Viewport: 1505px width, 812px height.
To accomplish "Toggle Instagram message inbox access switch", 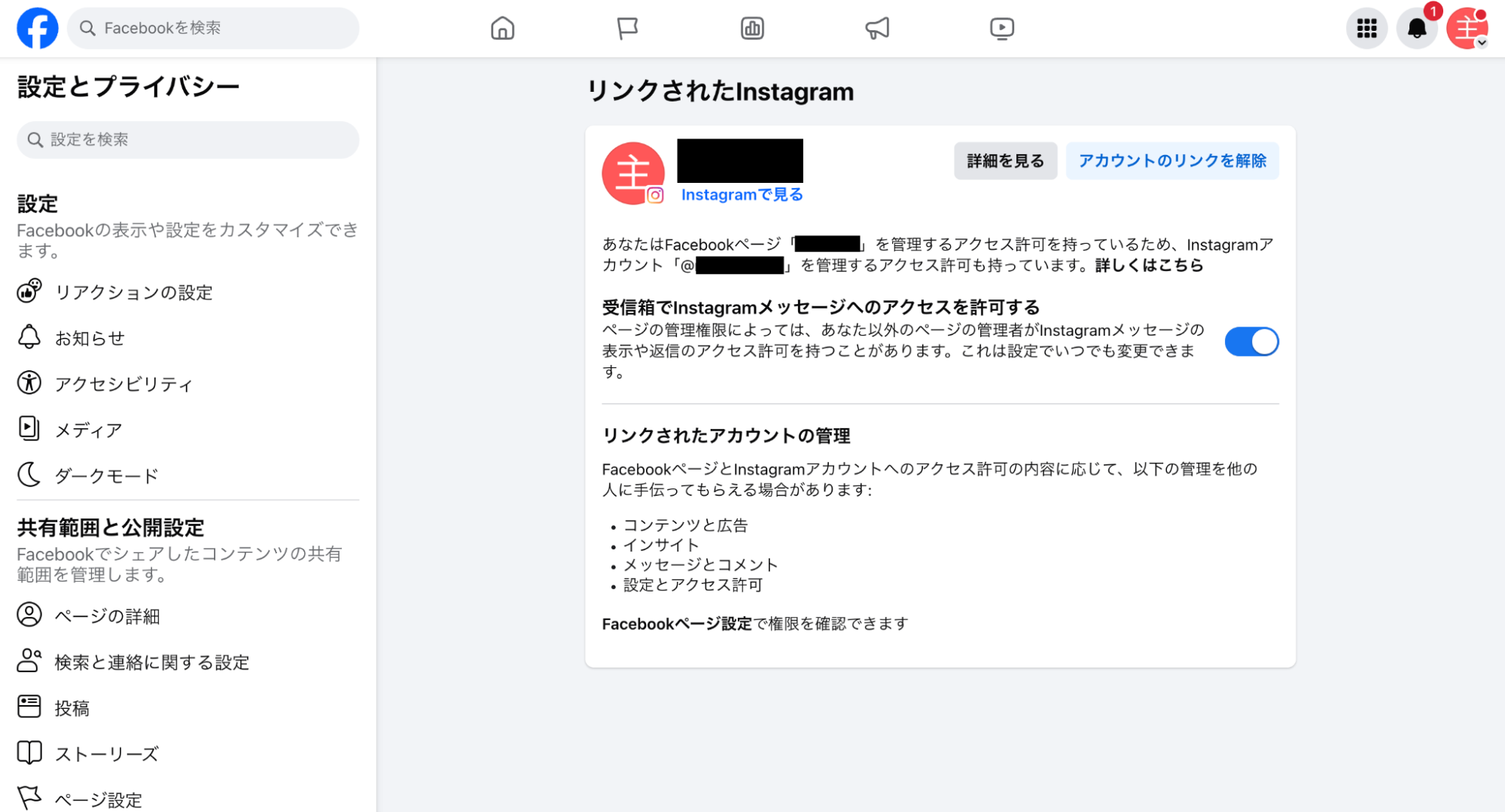I will [x=1251, y=342].
